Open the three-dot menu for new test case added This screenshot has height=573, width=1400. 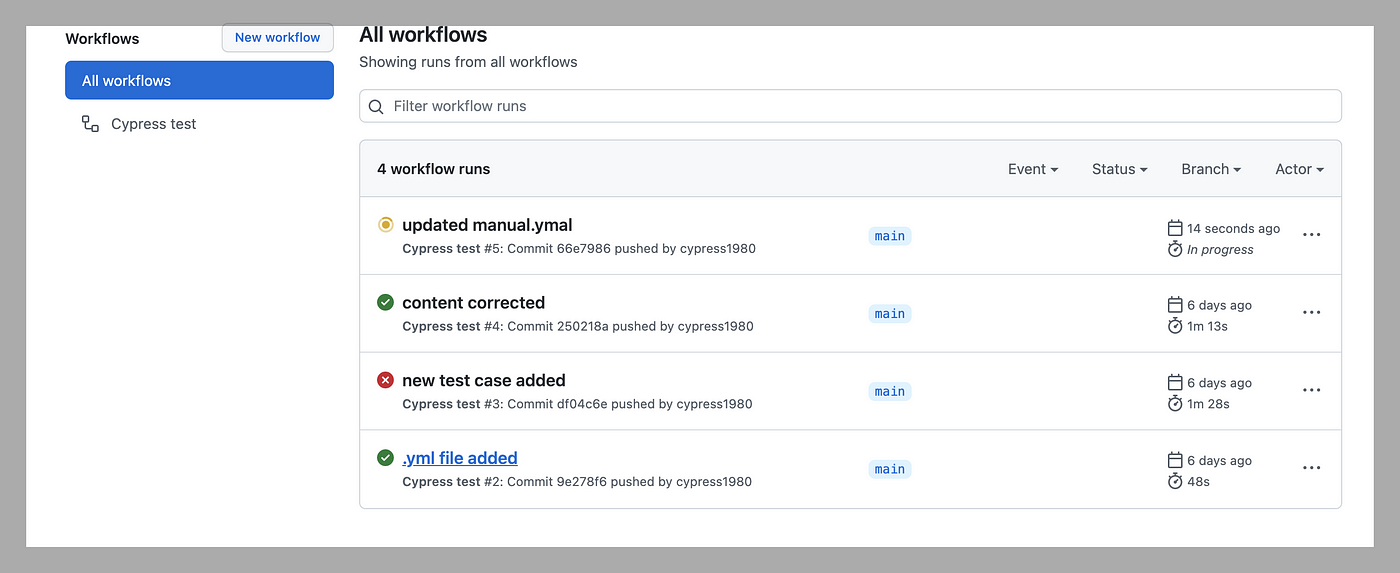(x=1311, y=391)
